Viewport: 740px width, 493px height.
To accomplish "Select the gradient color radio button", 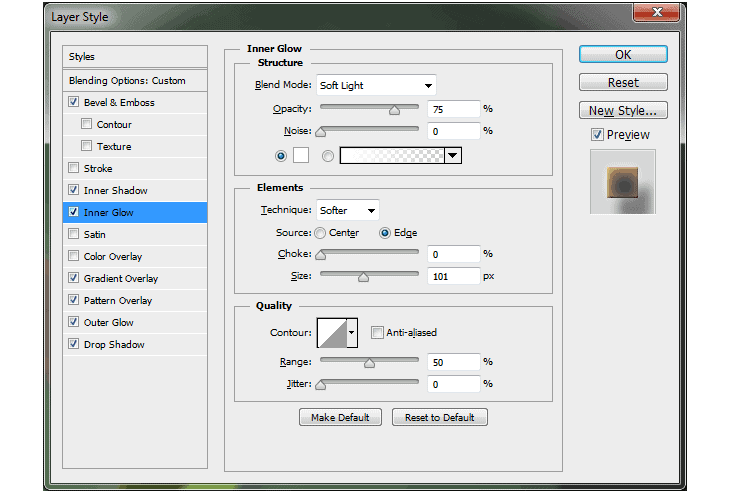I will tap(328, 155).
